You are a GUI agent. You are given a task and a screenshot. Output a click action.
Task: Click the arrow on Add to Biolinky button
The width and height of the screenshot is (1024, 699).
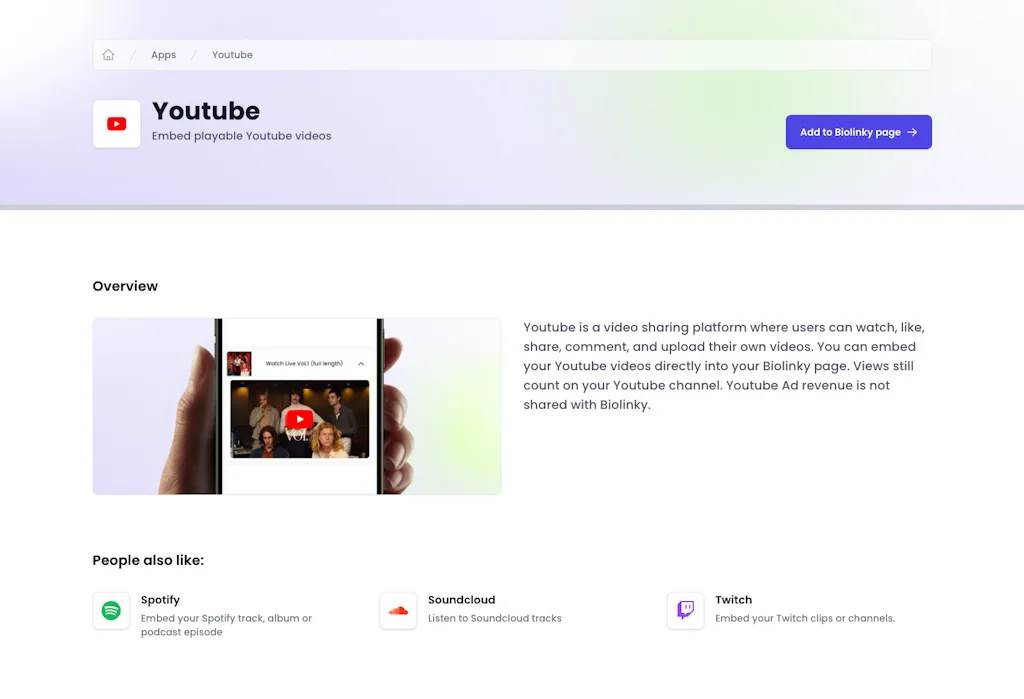(912, 132)
